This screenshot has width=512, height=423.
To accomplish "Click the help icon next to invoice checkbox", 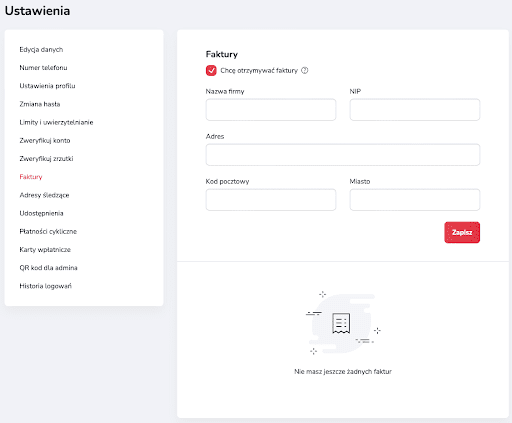I will (x=305, y=70).
